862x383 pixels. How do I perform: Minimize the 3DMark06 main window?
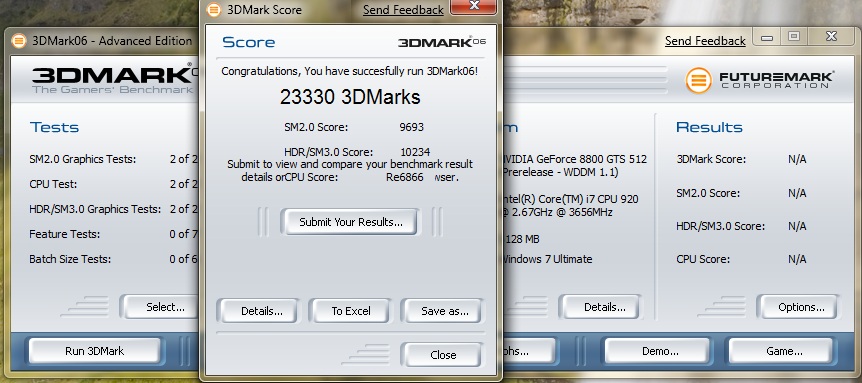(767, 37)
